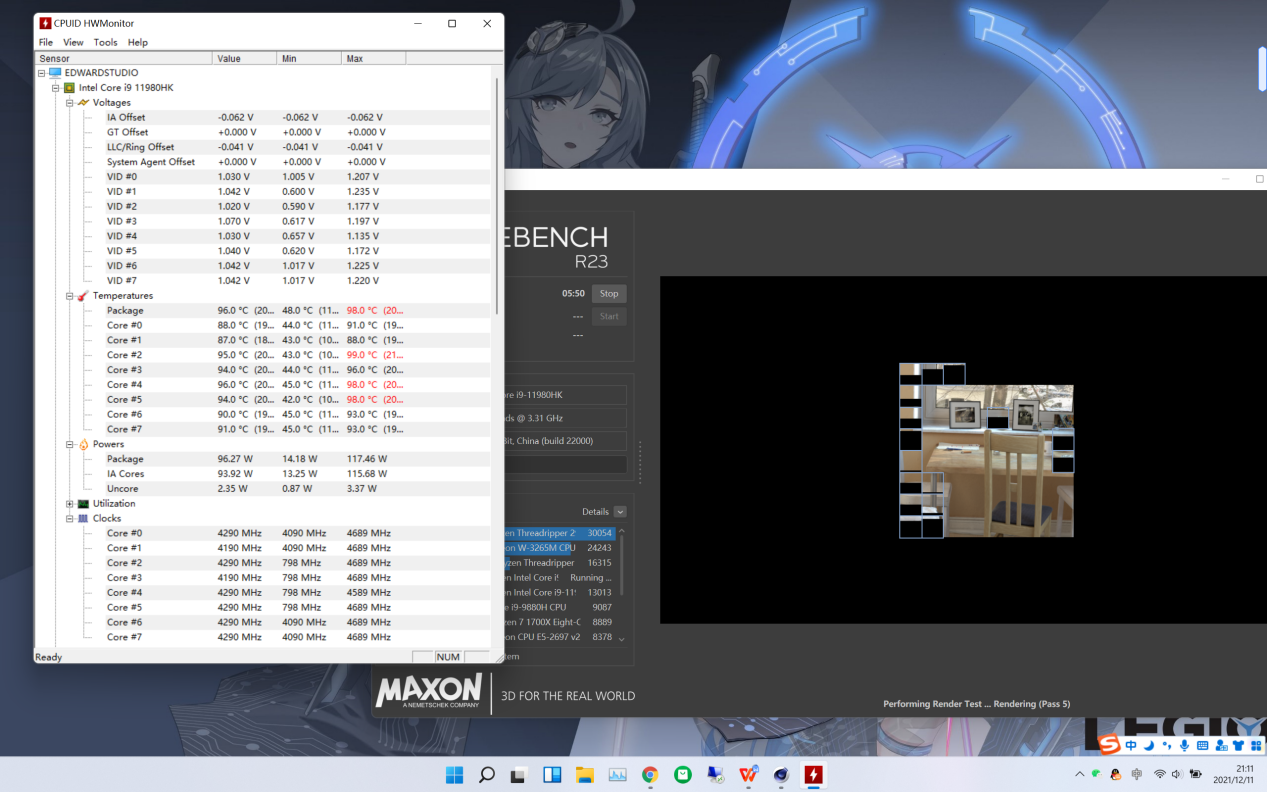
Task: Open the Details dropdown in Cinebench
Action: click(x=620, y=511)
